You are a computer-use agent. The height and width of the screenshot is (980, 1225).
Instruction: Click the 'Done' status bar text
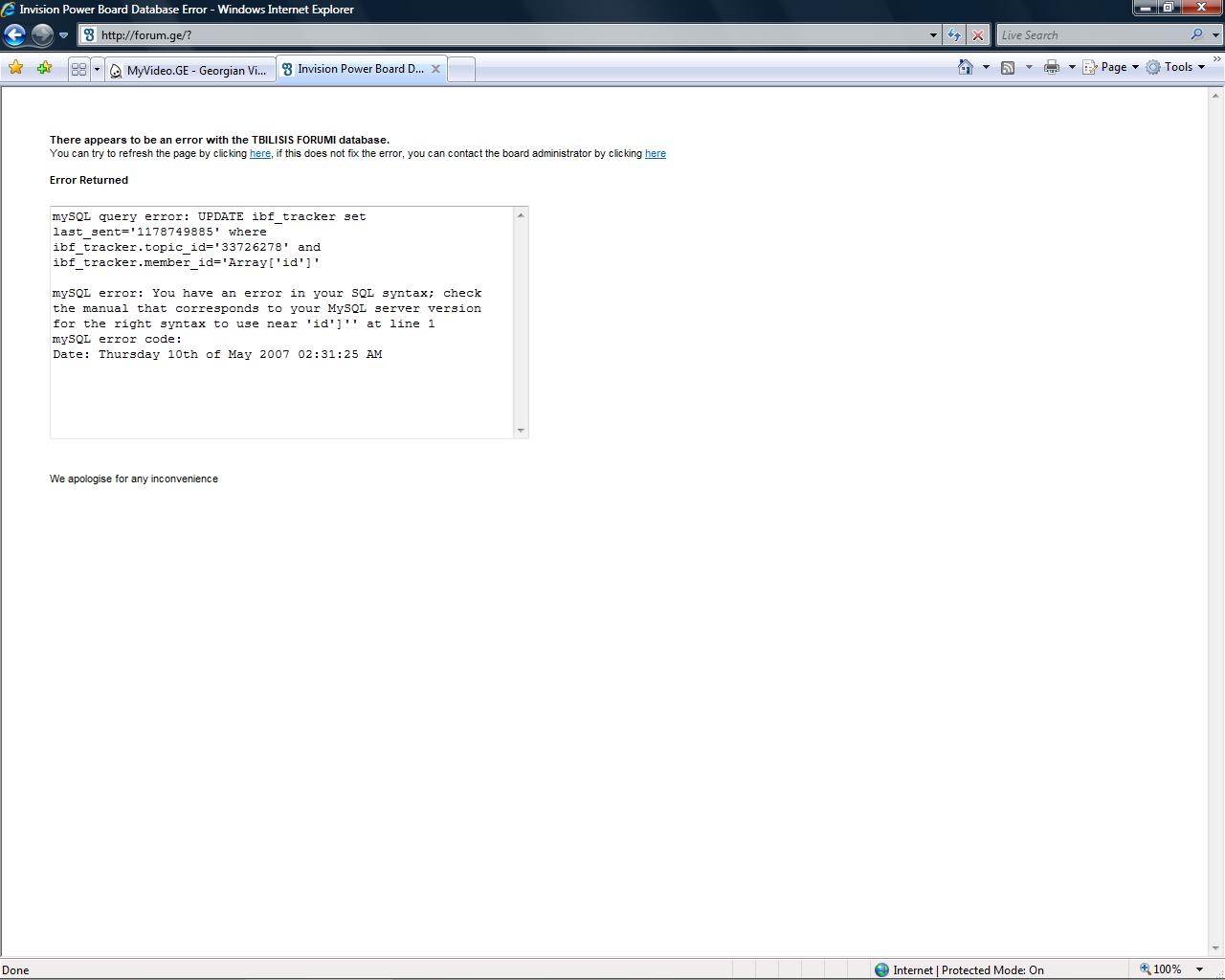(15, 969)
